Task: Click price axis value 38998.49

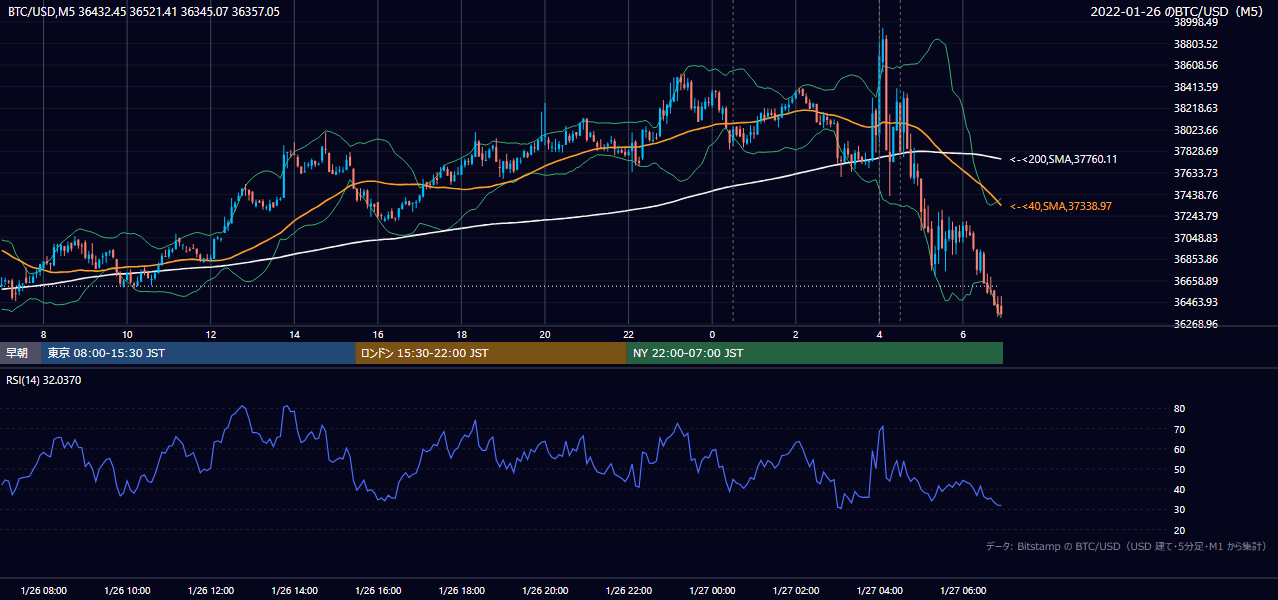Action: (x=1196, y=22)
